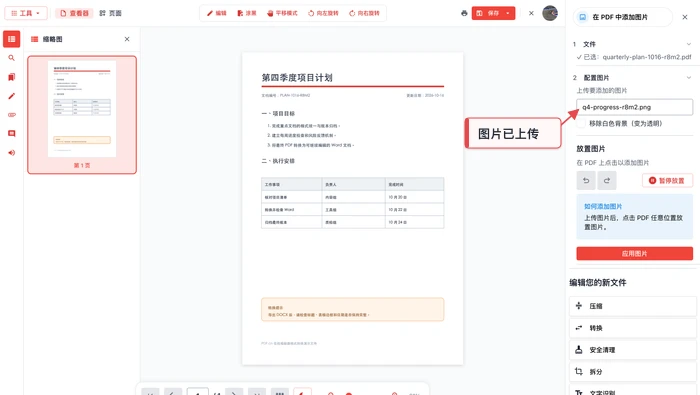Open the link attachment sidebar icon
Screen dimensions: 700x395
(12, 115)
